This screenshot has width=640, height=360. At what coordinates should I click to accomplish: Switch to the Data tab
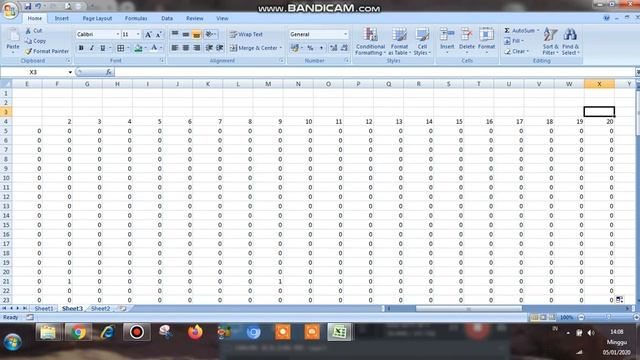(x=167, y=18)
